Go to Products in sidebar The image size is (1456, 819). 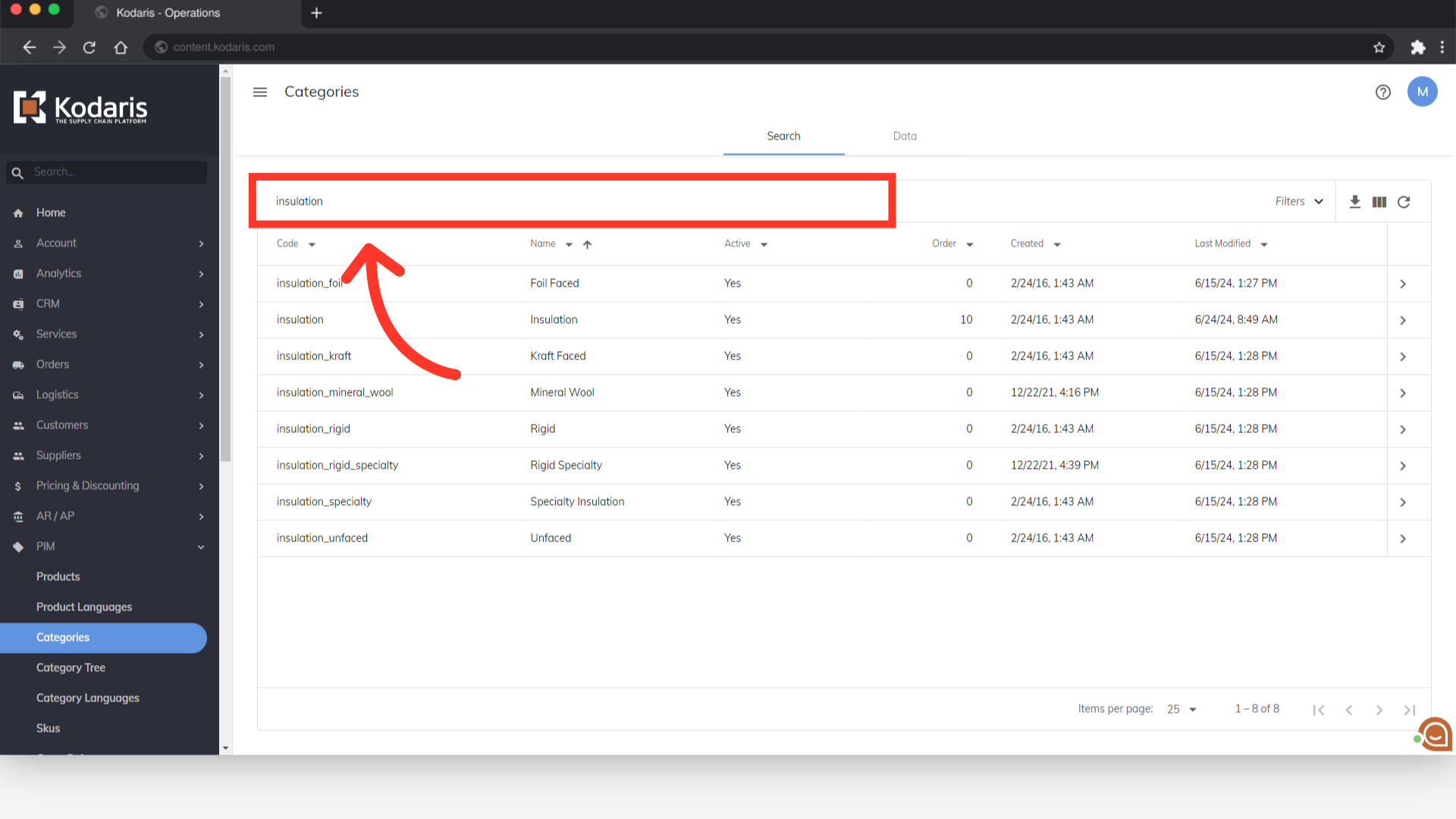(x=58, y=577)
